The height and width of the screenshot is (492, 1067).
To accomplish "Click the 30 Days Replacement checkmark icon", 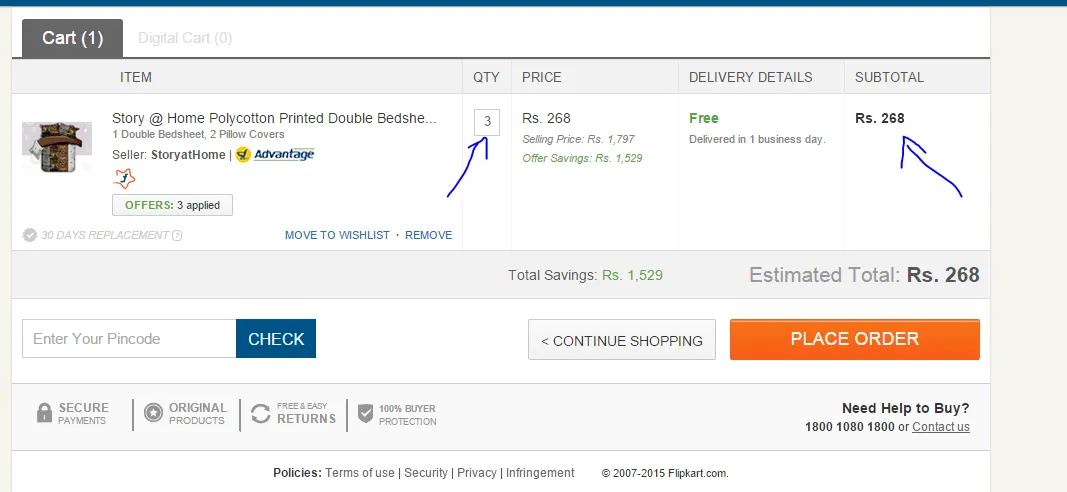I will pos(29,235).
